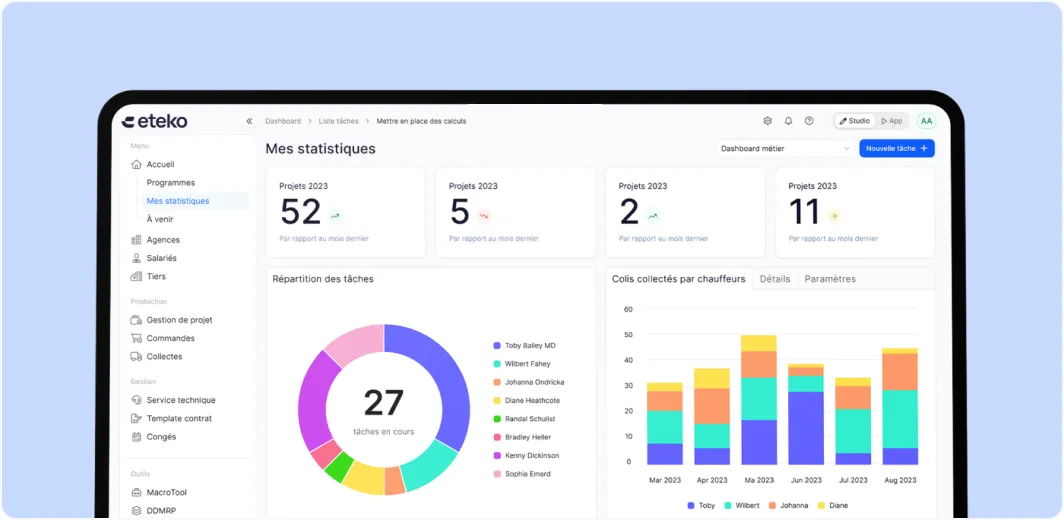Screen dimensions: 1064x520
Task: Click the yellow arrow icon beside 11
Action: 834,217
